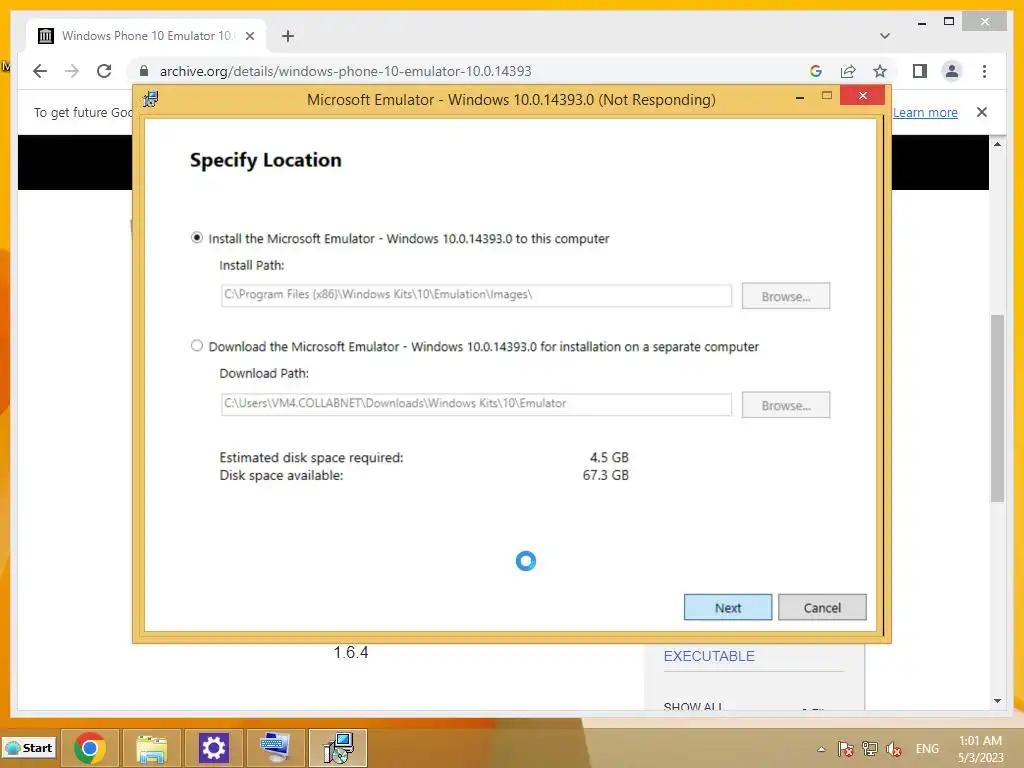The image size is (1024, 768).
Task: Minimize the Microsoft Emulator setup window
Action: (799, 97)
